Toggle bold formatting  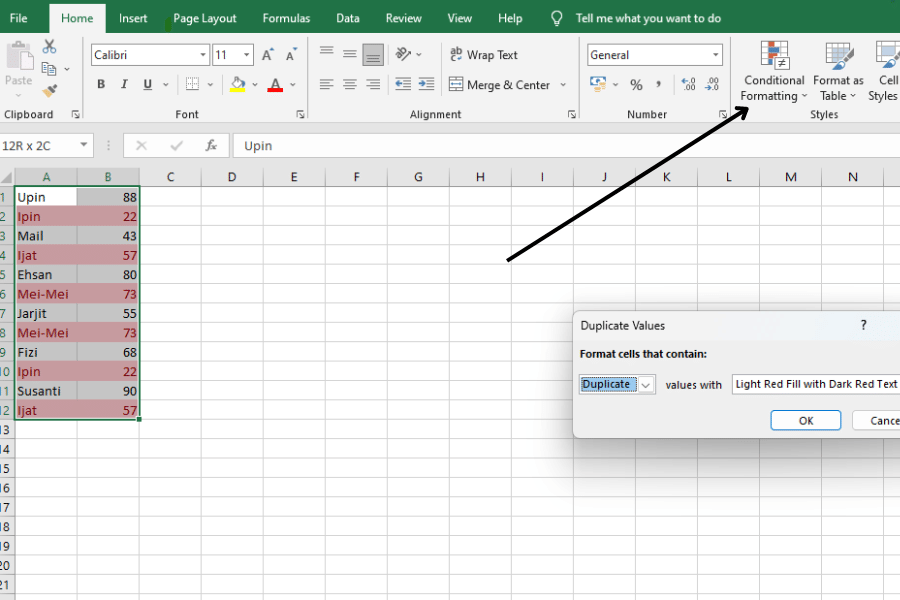point(100,84)
